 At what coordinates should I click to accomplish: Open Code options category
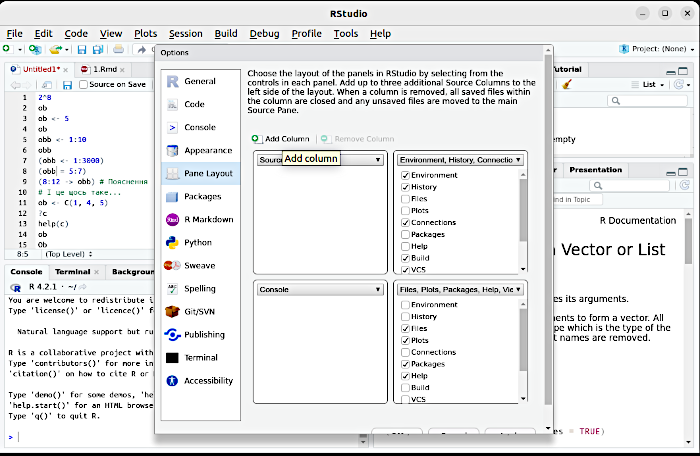pyautogui.click(x=200, y=104)
